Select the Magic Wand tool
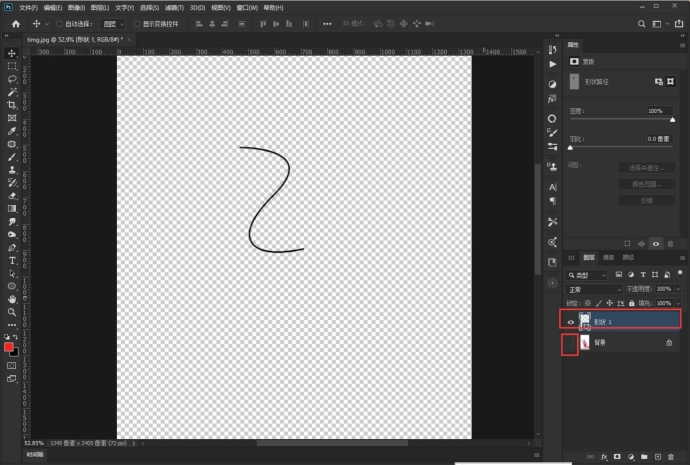Viewport: 690px width, 465px height. pos(12,92)
